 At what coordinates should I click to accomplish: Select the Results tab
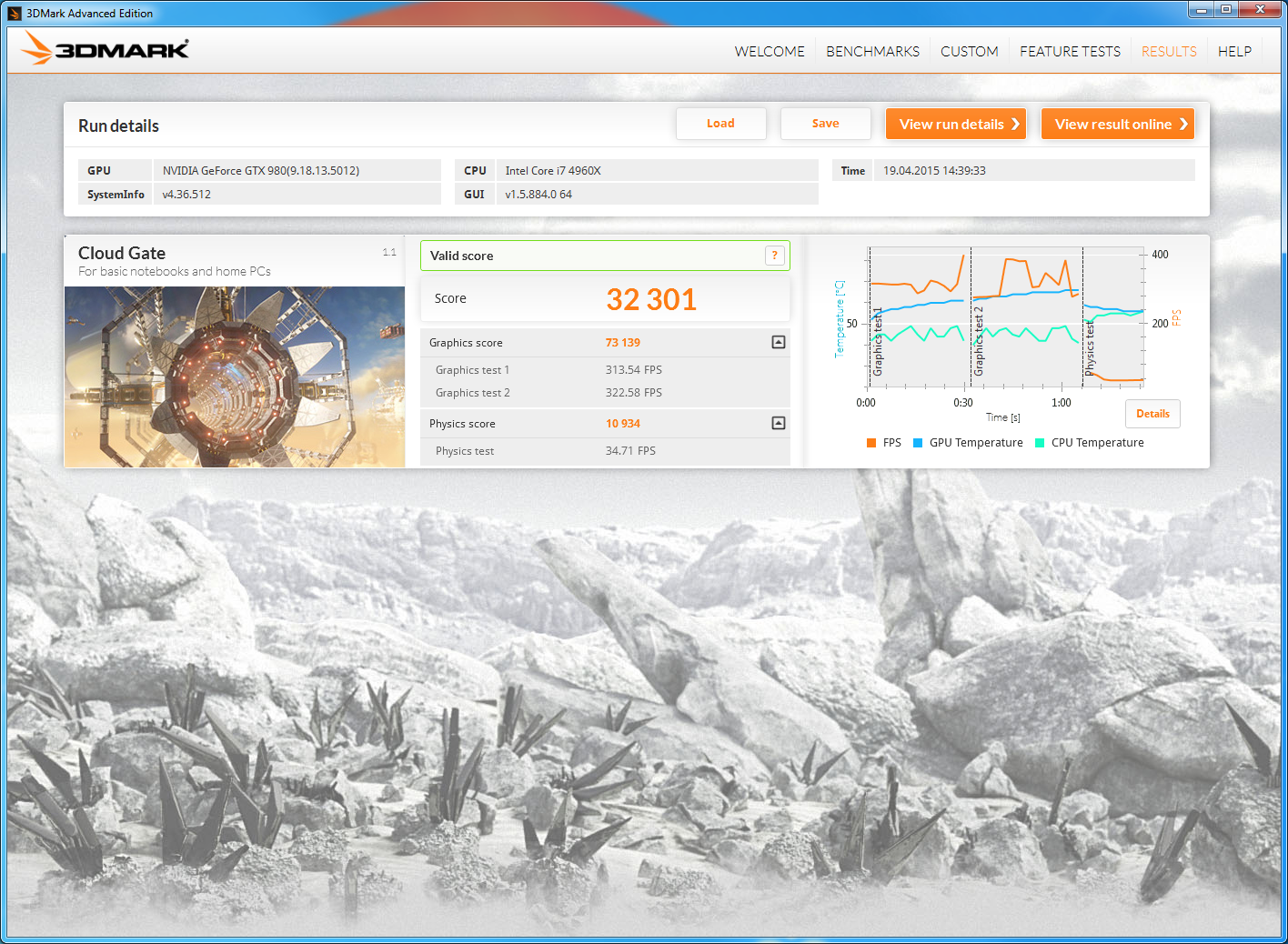click(x=1169, y=52)
